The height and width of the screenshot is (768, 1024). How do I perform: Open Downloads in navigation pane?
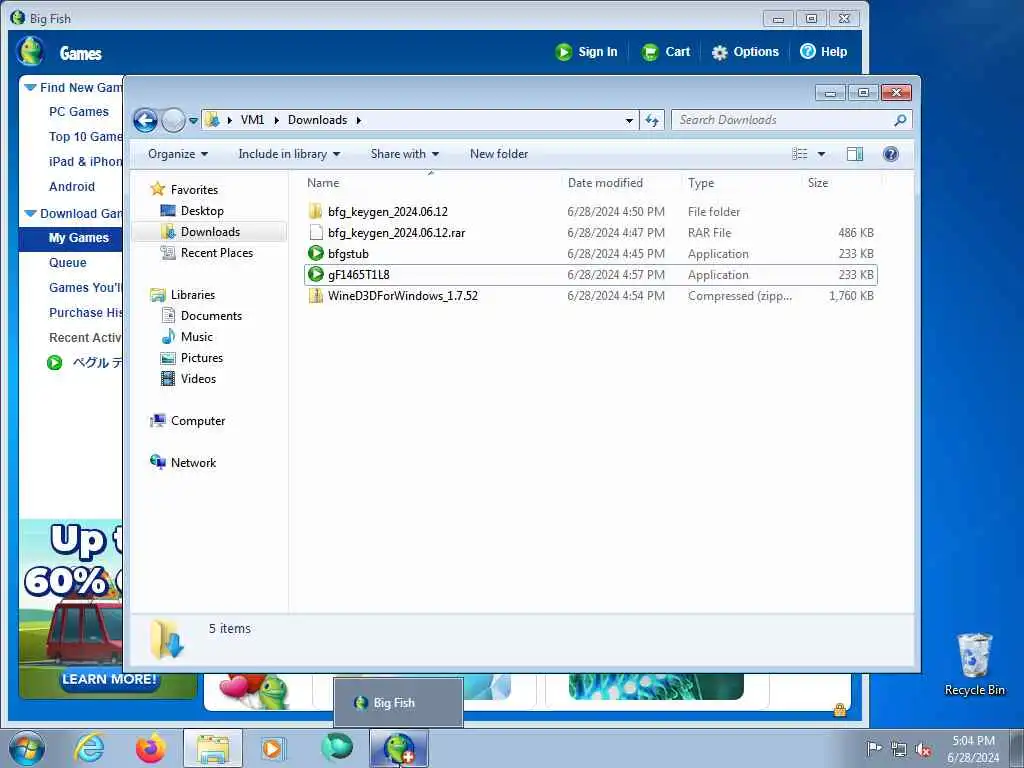tap(210, 231)
